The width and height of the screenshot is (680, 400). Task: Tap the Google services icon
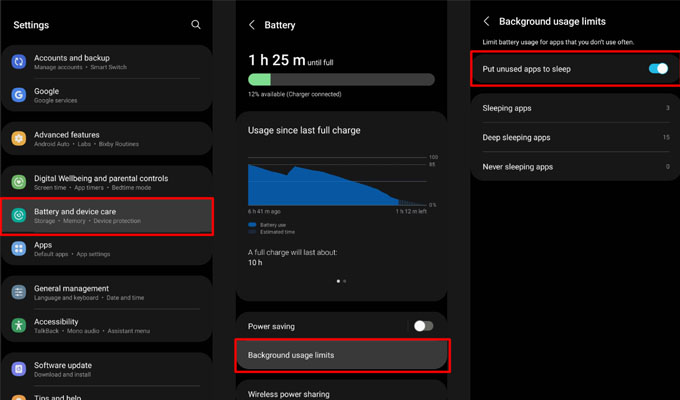[19, 95]
